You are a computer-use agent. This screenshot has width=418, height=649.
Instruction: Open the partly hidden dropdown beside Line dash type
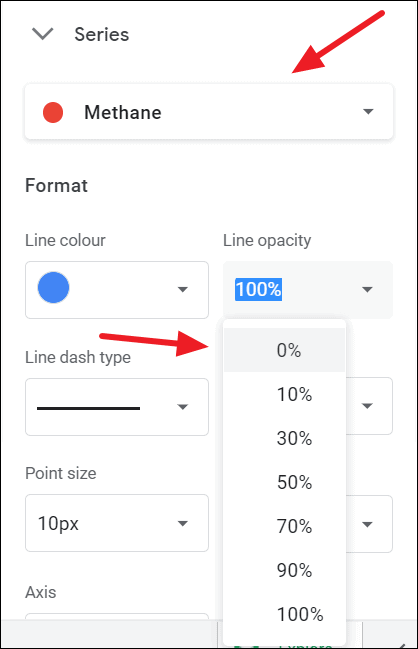tap(369, 406)
